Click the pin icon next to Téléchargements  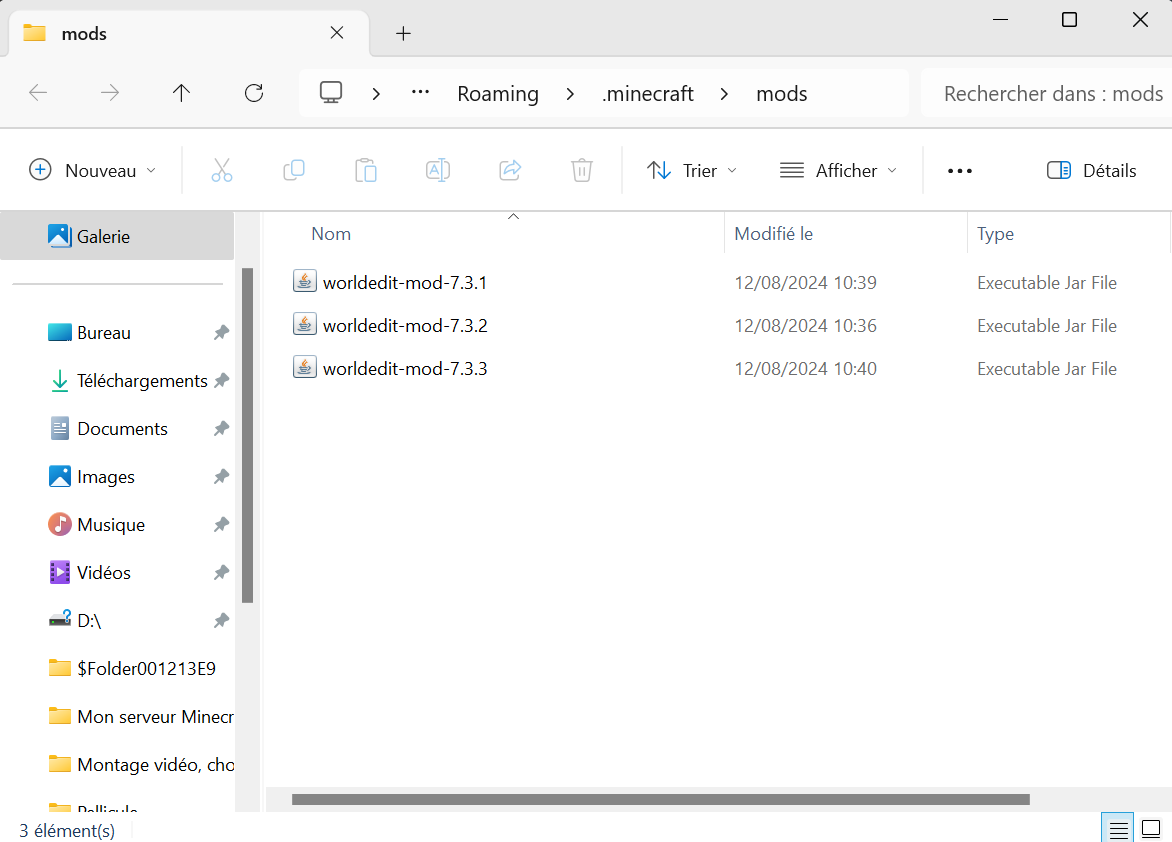click(221, 381)
